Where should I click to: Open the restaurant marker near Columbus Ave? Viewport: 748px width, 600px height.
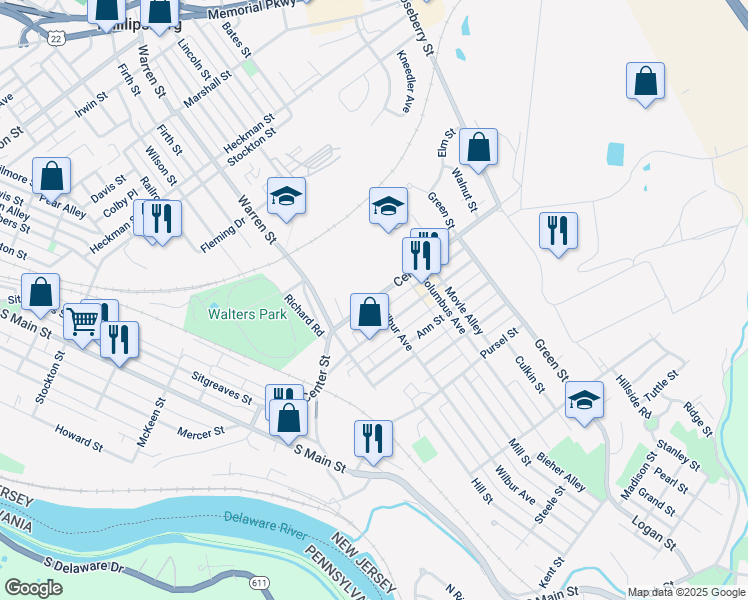point(421,254)
